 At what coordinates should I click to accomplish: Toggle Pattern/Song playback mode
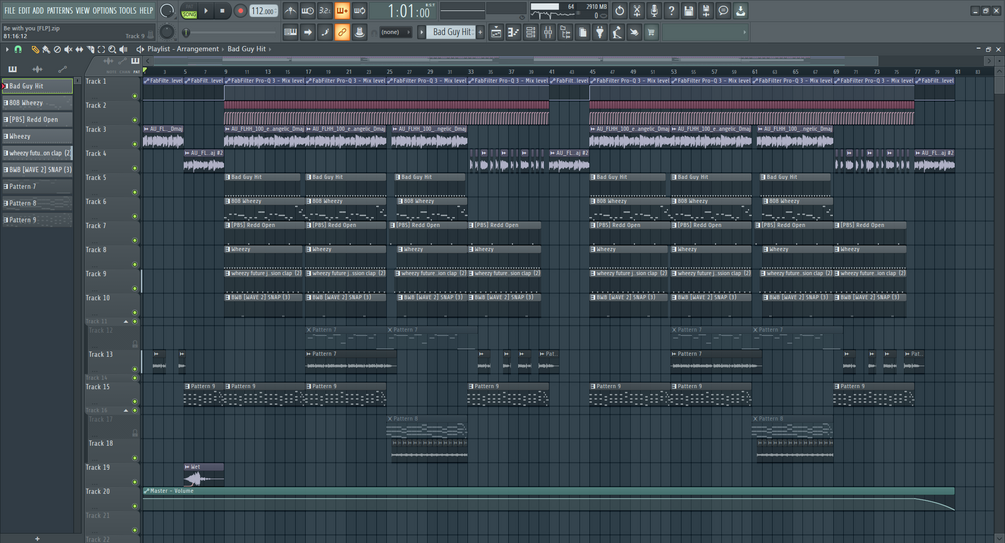click(189, 11)
